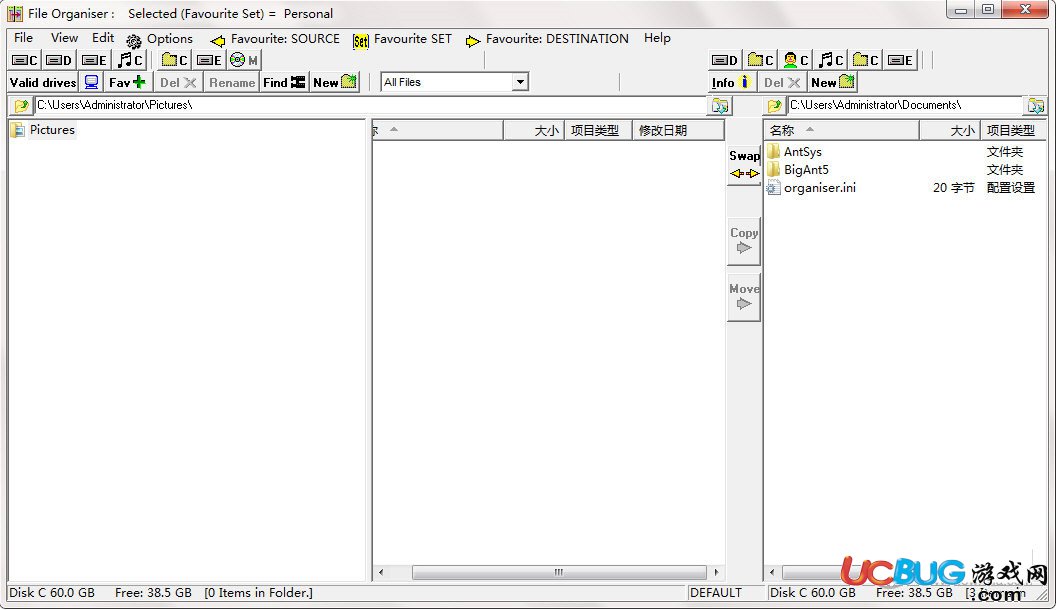
Task: Create new folder in source pane
Action: (334, 82)
